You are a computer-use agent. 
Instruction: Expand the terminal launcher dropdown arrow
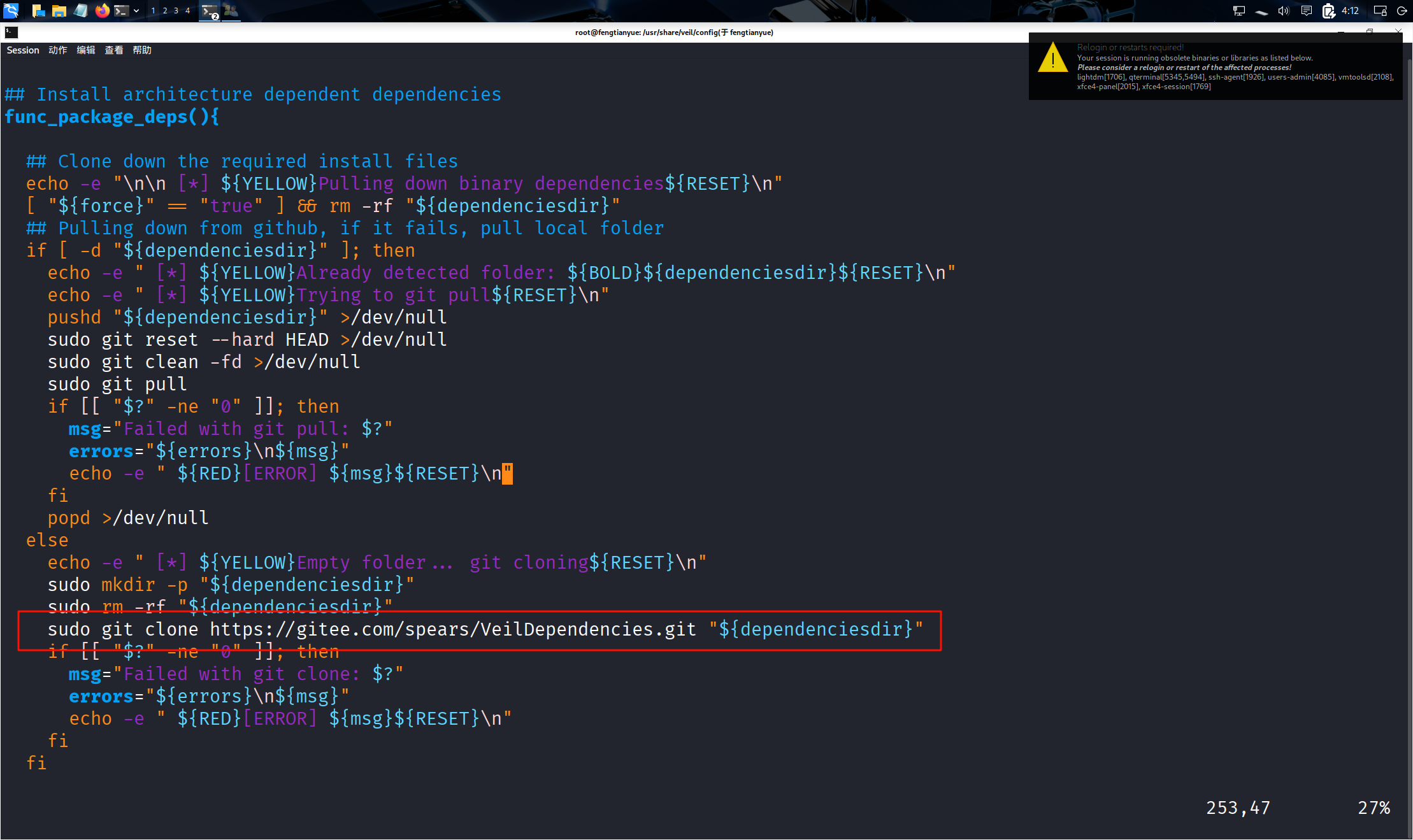[x=136, y=10]
